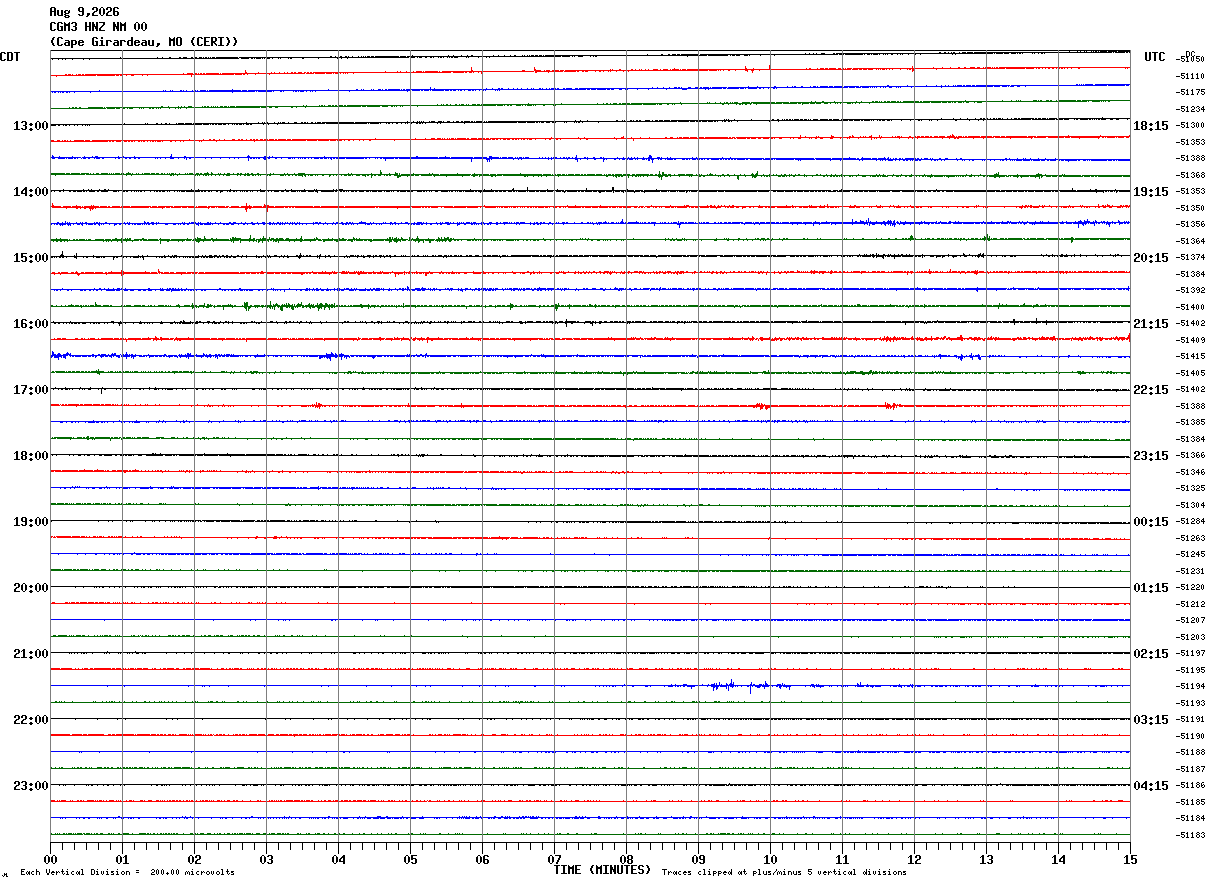Click the -51194 DC offset value

pyautogui.click(x=1191, y=687)
